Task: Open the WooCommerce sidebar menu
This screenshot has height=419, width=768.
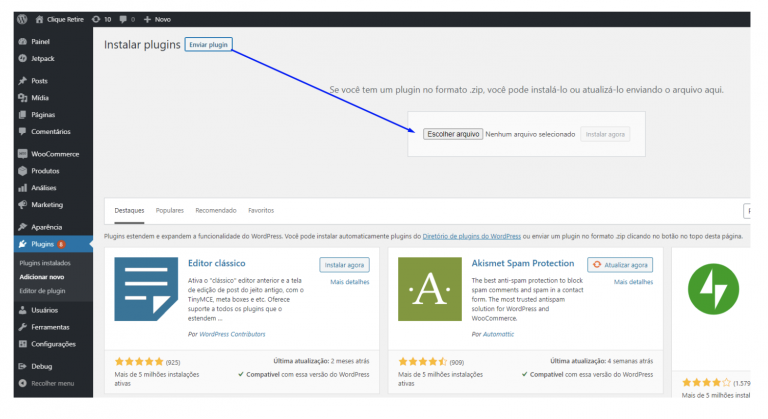Action: 54,154
